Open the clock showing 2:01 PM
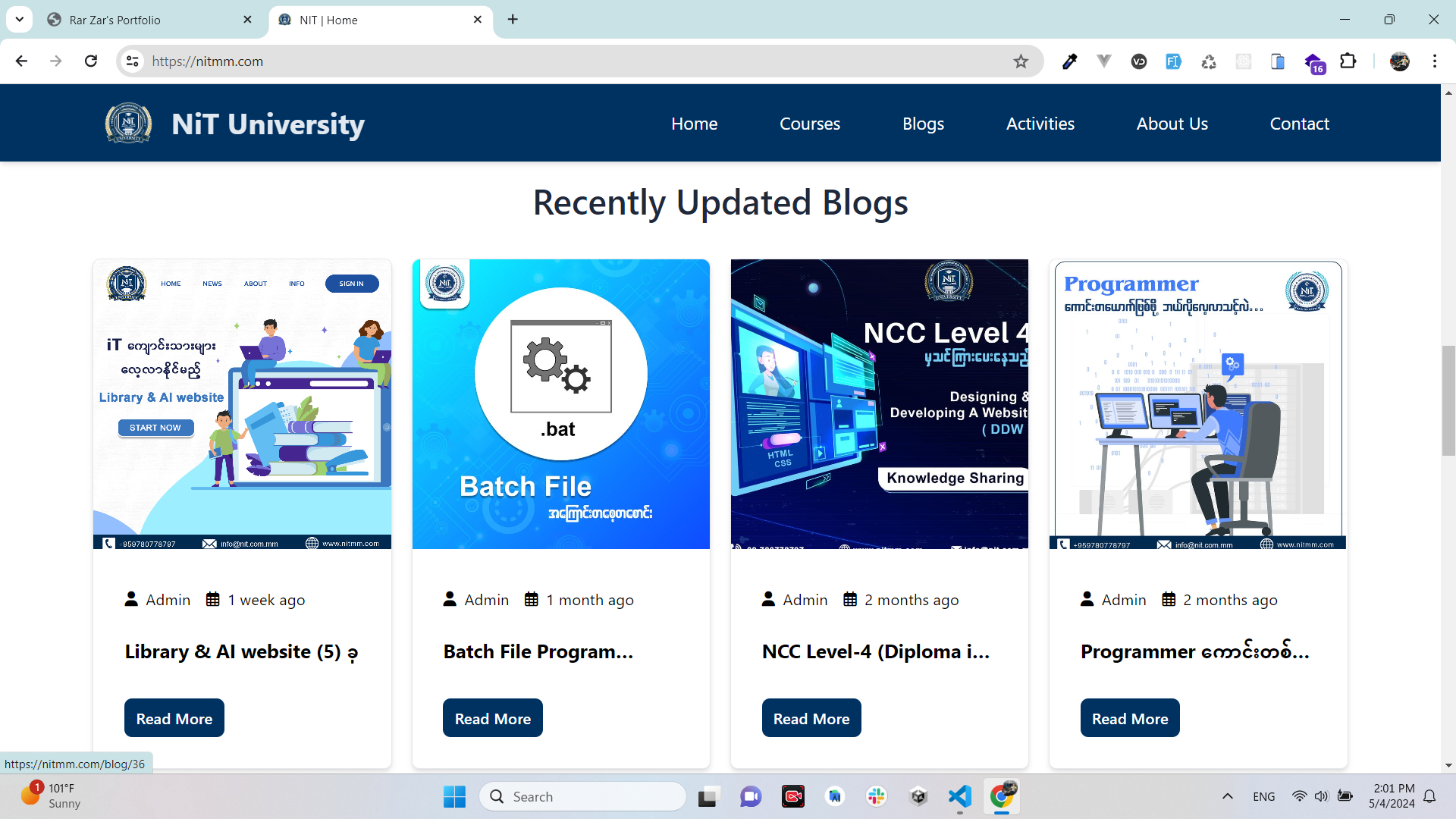This screenshot has width=1456, height=819. pos(1392,796)
